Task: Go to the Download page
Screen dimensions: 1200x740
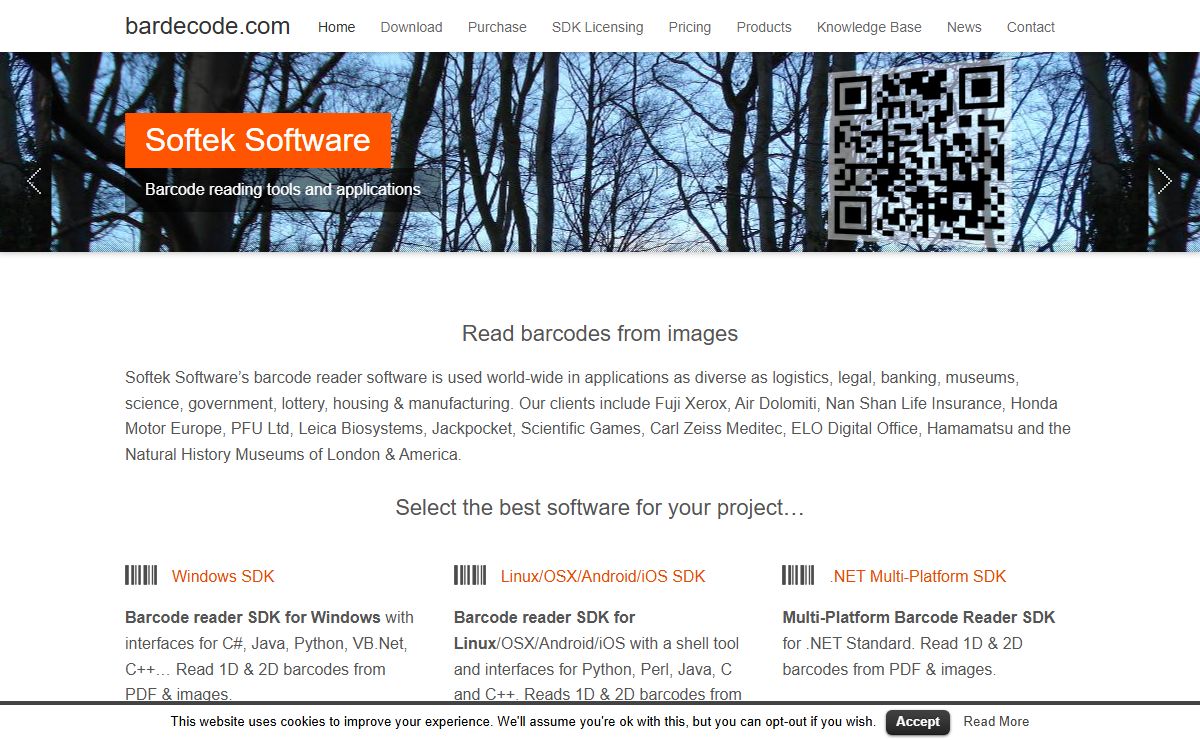Action: 411,27
